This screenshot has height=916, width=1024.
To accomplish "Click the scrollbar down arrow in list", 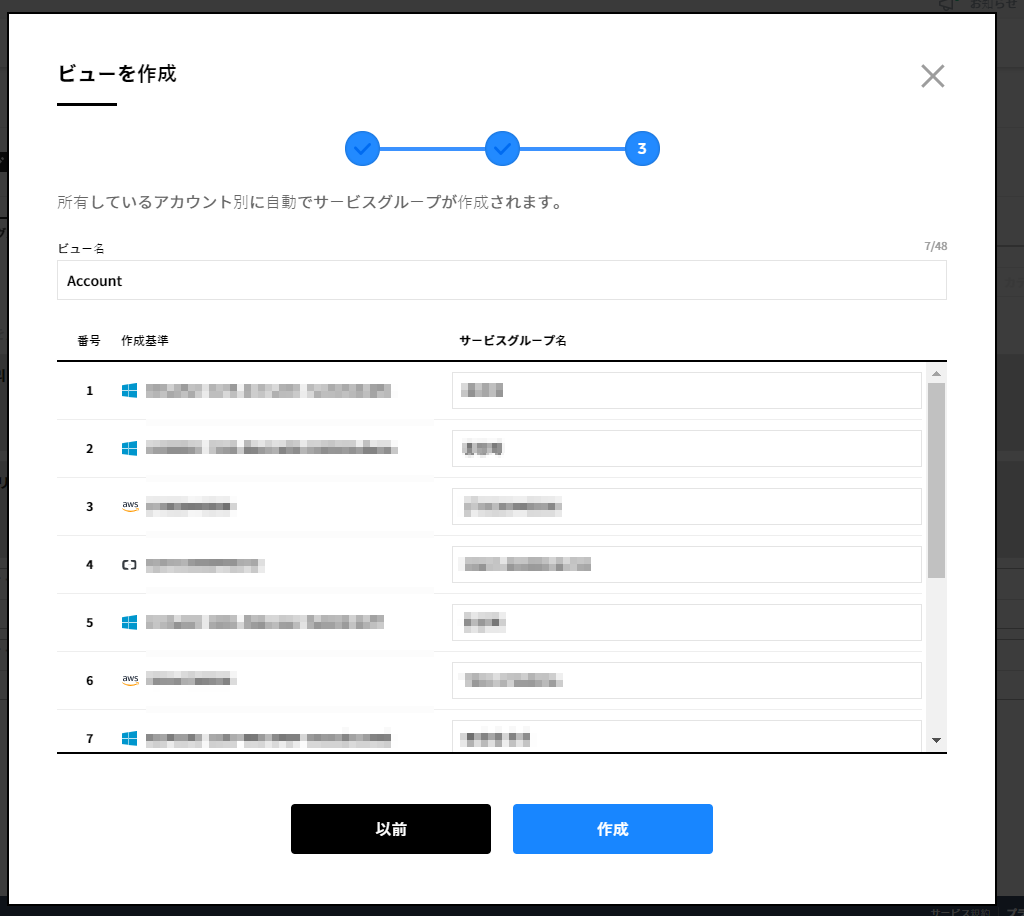I will coord(936,740).
